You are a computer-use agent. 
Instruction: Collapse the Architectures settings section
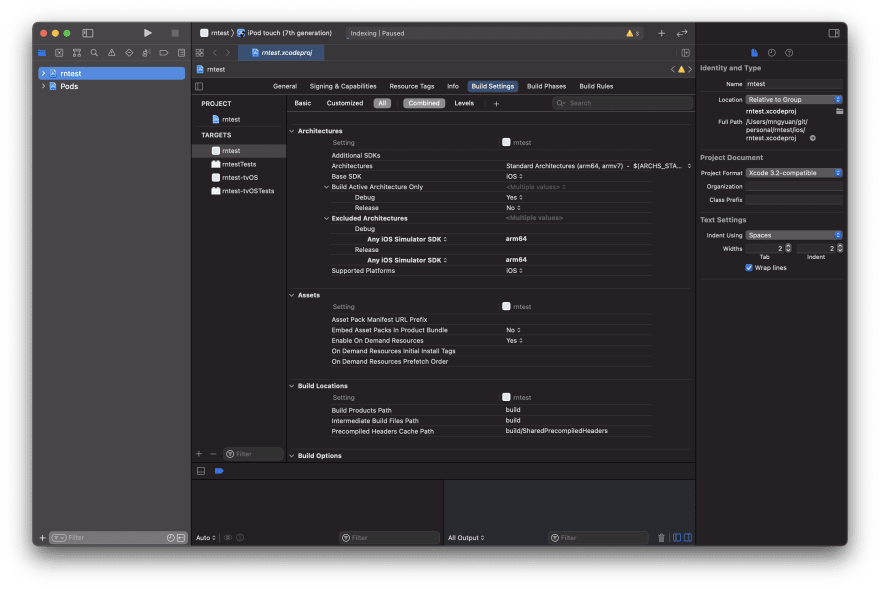coord(292,131)
